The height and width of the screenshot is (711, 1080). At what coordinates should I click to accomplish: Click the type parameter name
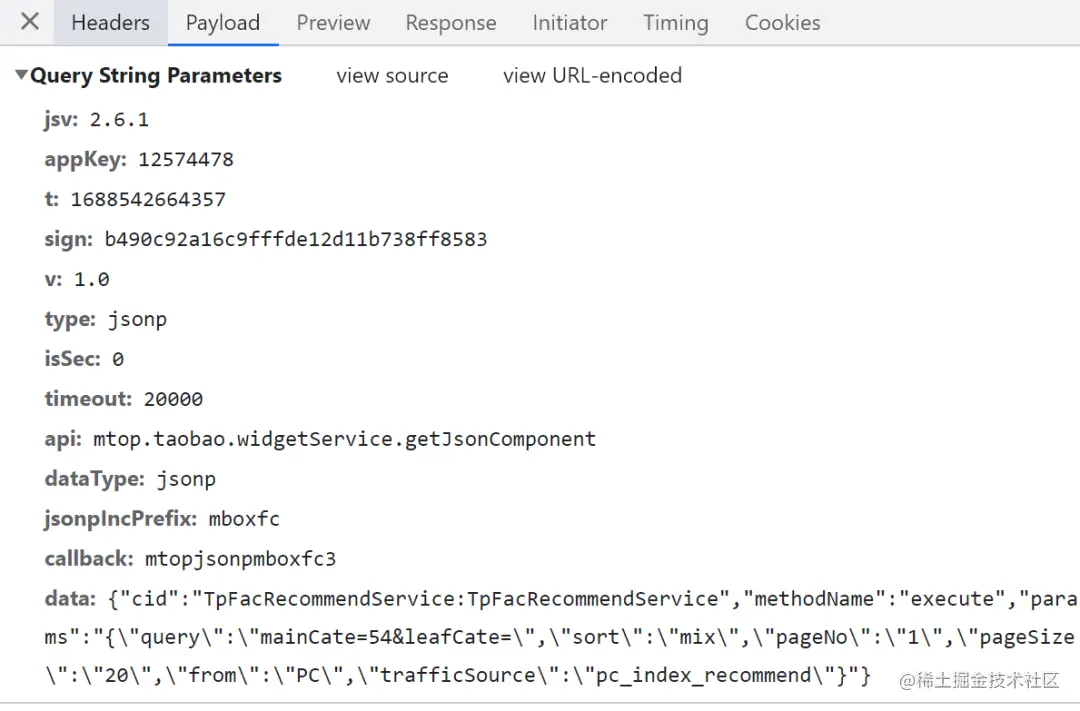(x=70, y=320)
